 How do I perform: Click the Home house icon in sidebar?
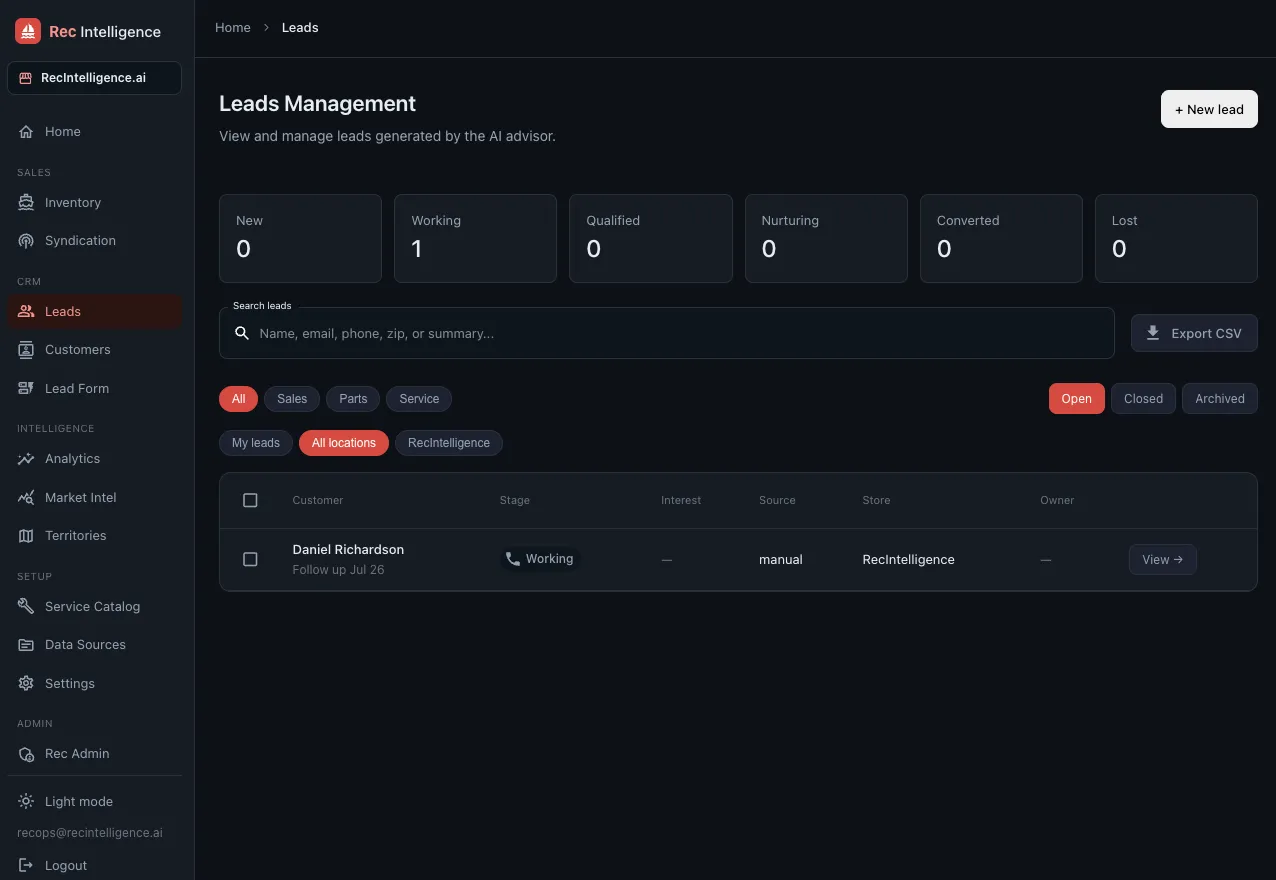26,131
